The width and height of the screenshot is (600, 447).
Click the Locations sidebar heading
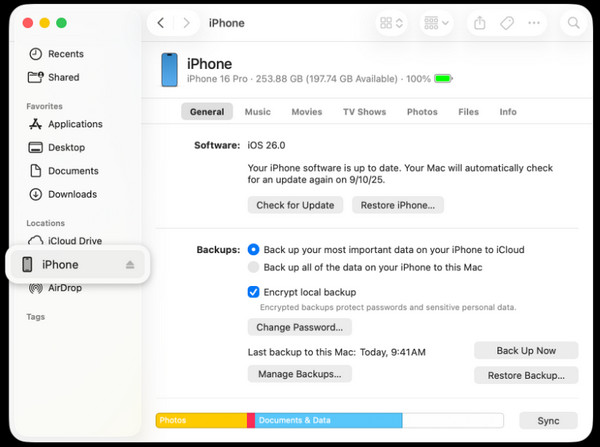coord(46,223)
